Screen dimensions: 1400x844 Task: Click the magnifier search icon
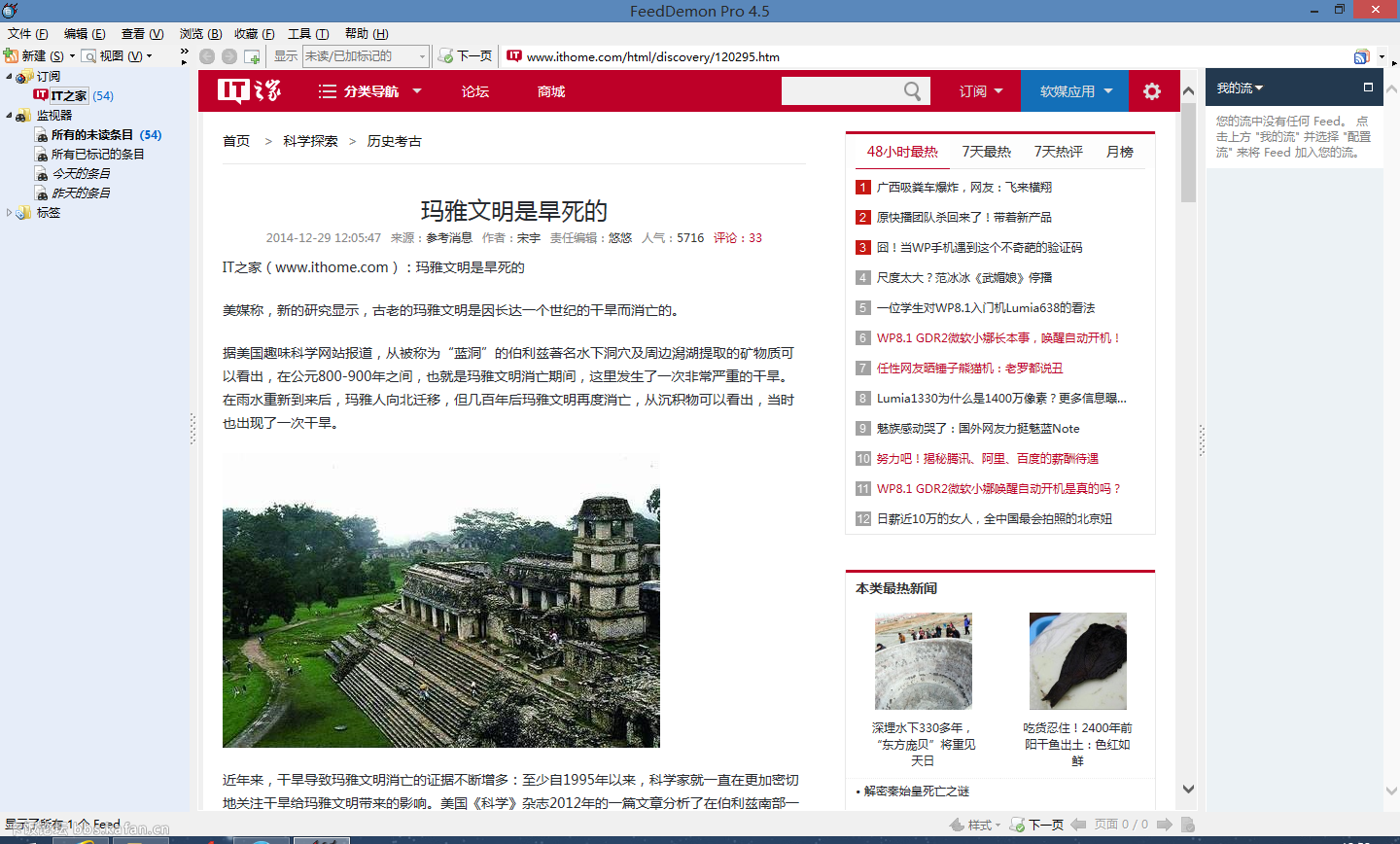pyautogui.click(x=912, y=91)
